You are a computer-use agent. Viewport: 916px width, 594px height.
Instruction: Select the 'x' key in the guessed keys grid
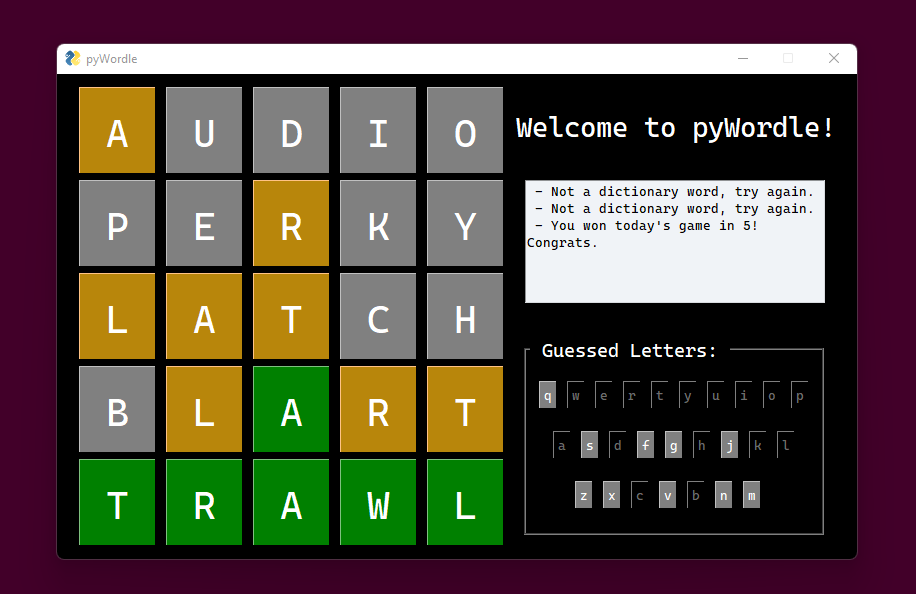coord(611,494)
